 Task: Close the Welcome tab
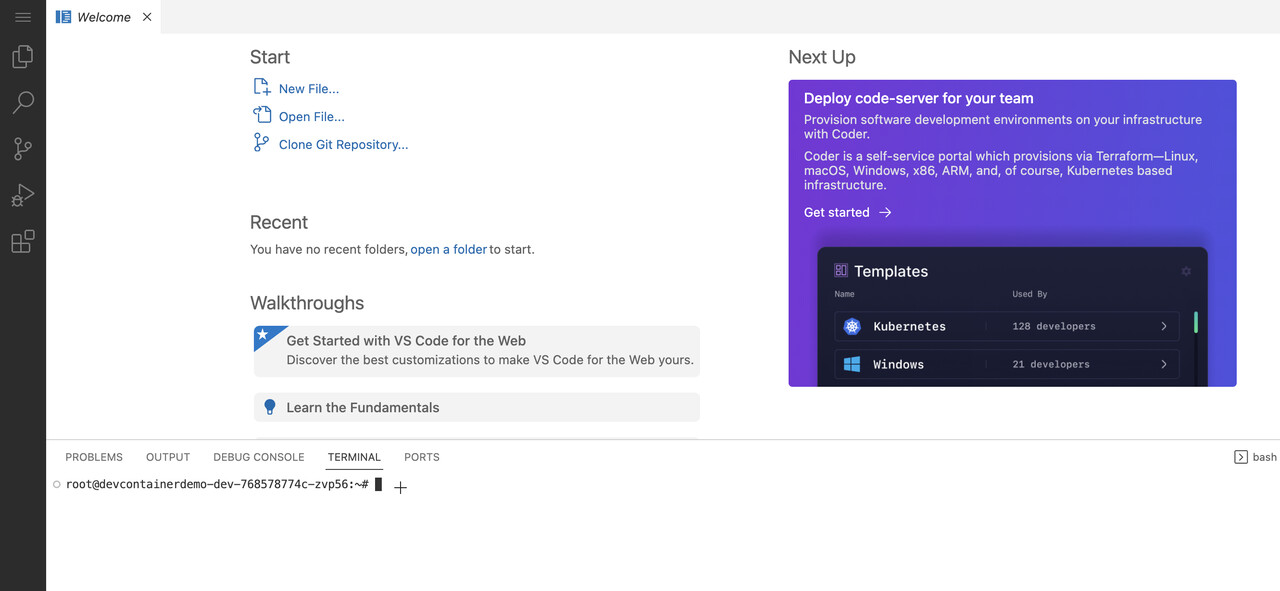click(x=147, y=17)
